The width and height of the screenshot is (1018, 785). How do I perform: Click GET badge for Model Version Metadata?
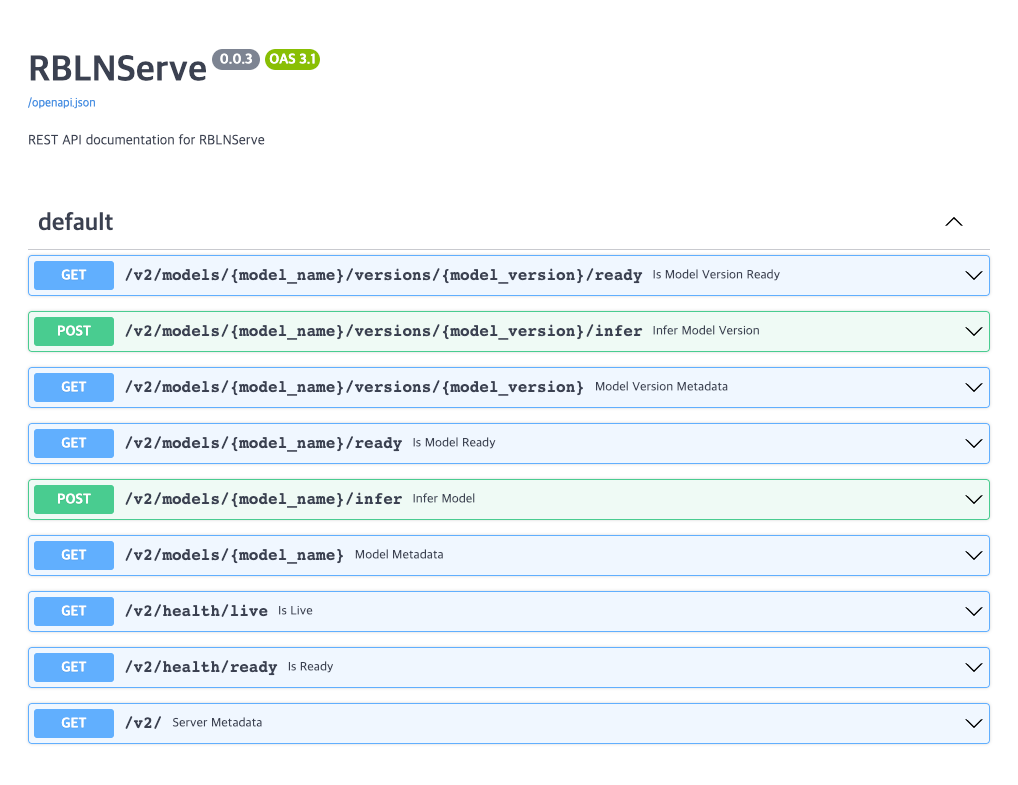pos(74,388)
